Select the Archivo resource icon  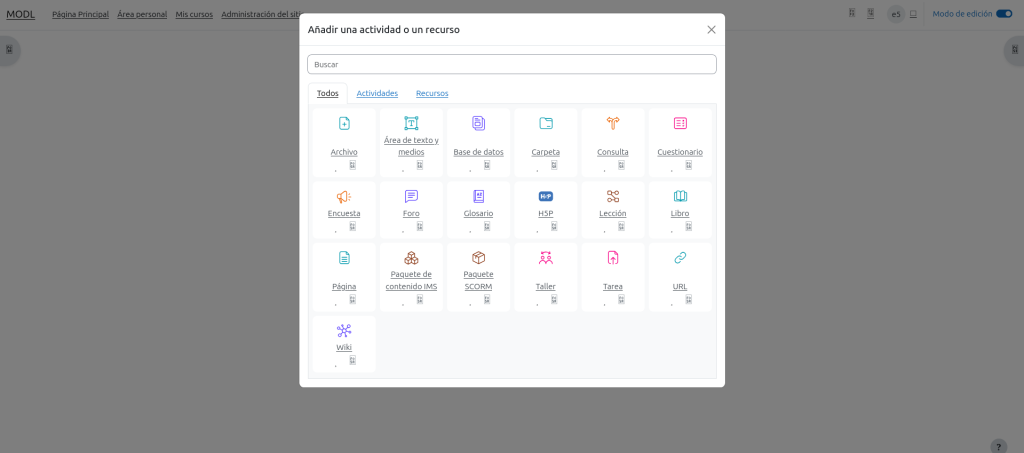(344, 124)
